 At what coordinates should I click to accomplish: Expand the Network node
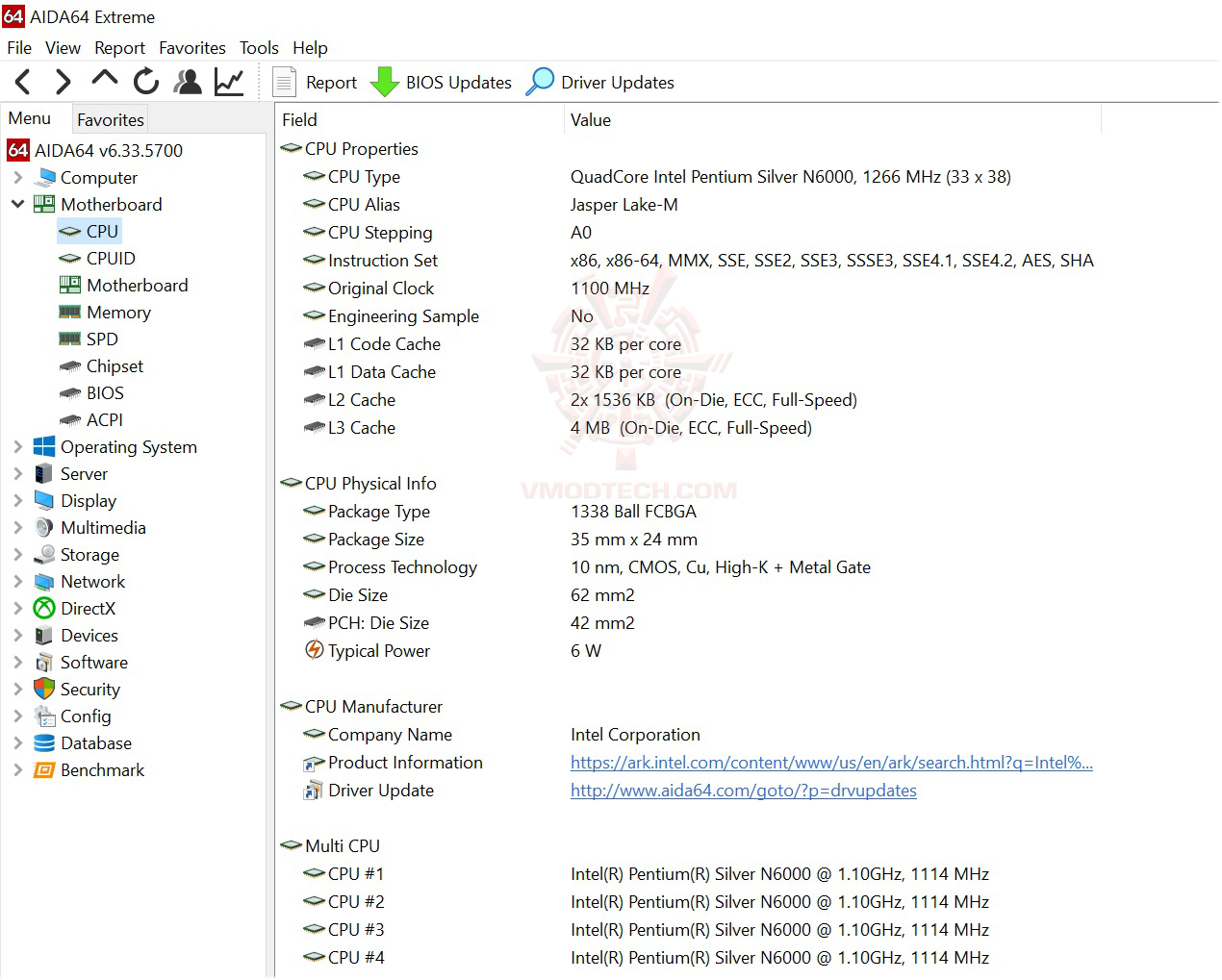[x=17, y=582]
